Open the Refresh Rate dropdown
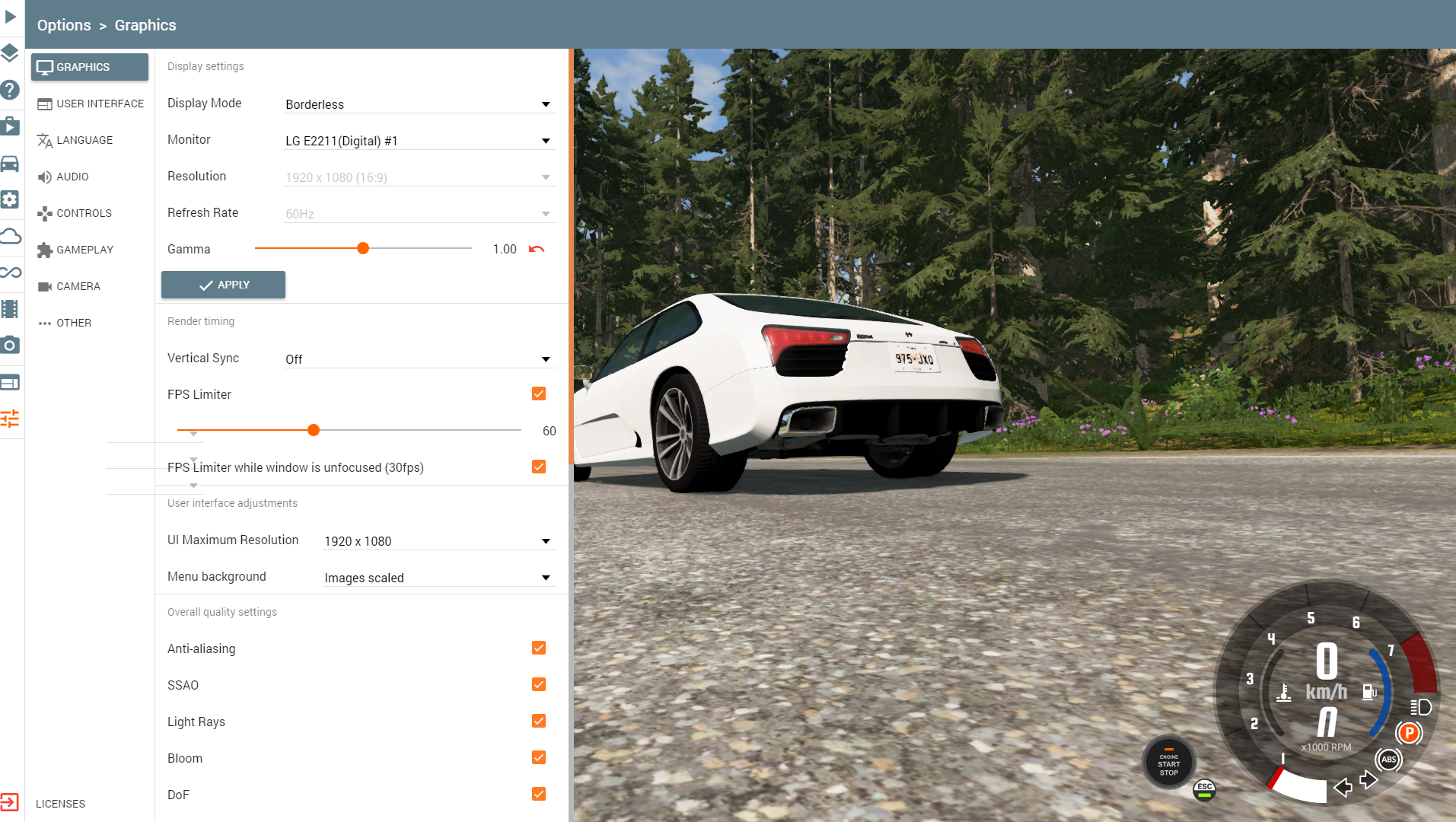Viewport: 1456px width, 822px height. [419, 214]
